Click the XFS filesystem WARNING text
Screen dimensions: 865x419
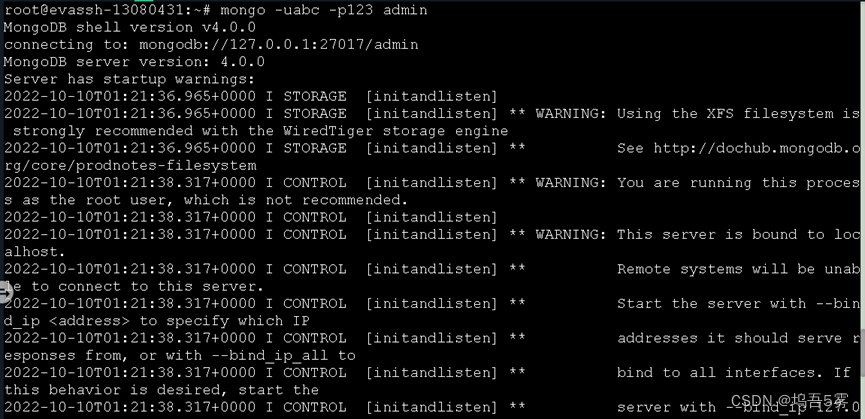pyautogui.click(x=697, y=114)
